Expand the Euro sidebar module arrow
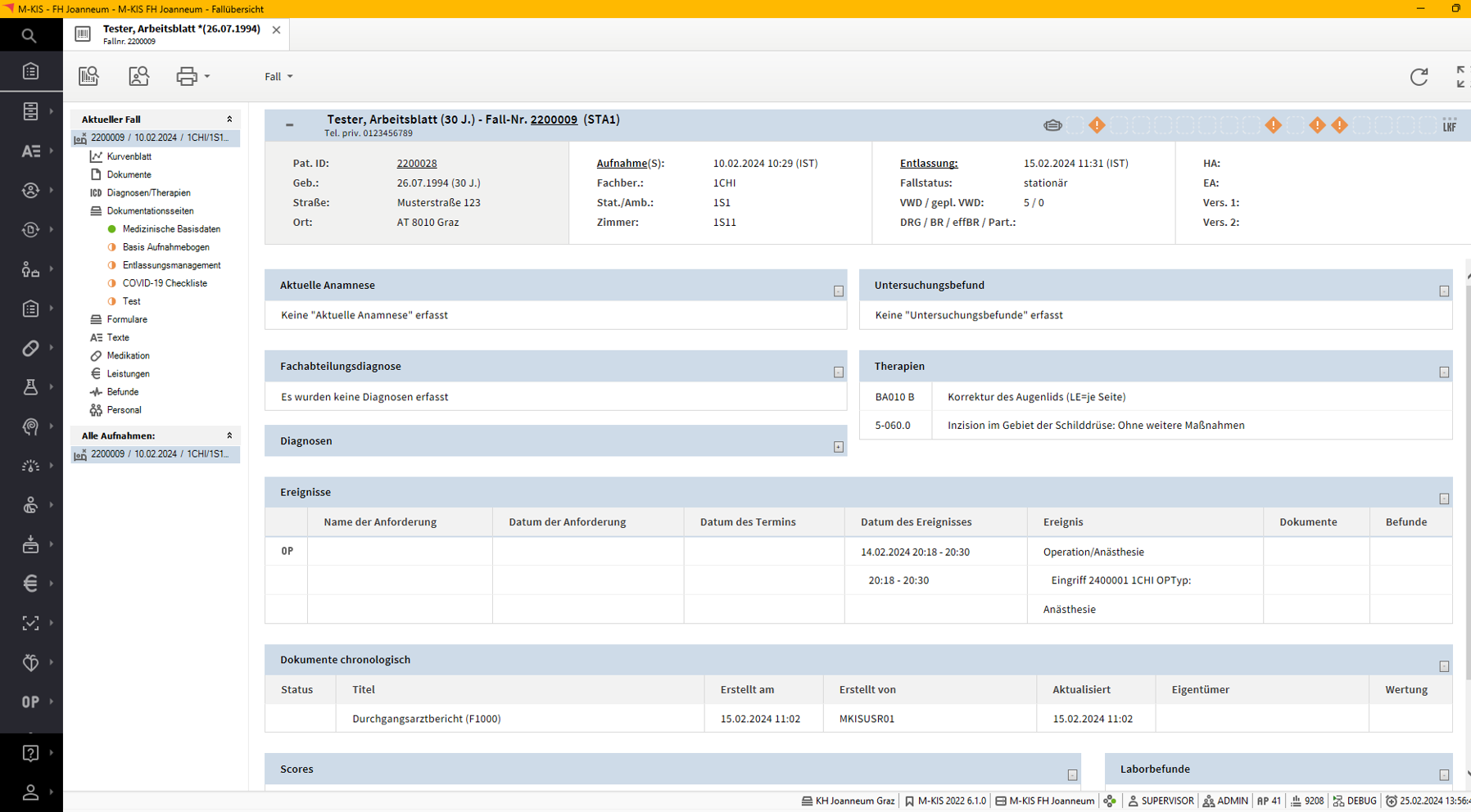The image size is (1471, 812). pyautogui.click(x=52, y=584)
